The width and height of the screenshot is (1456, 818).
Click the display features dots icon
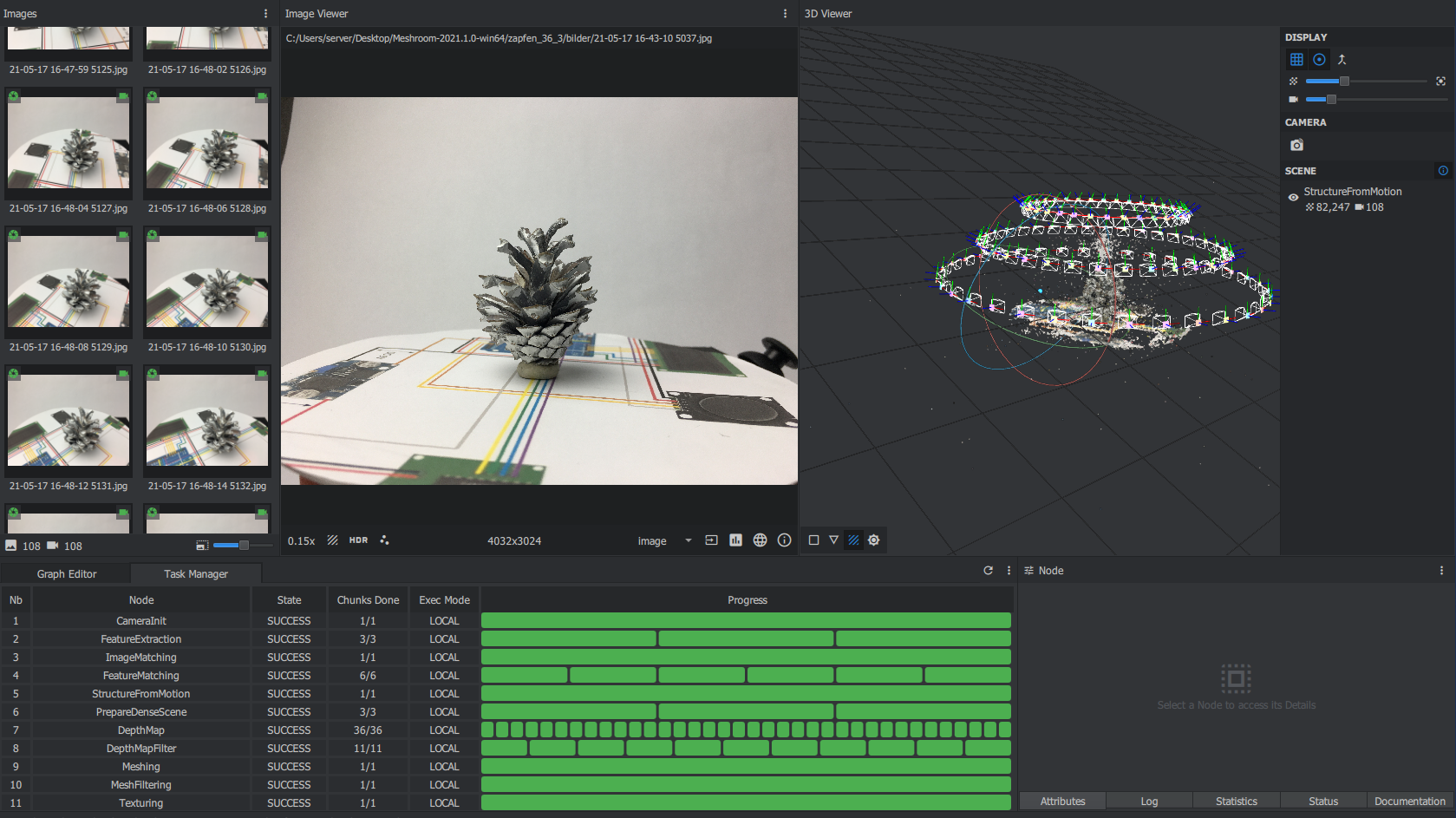point(384,540)
